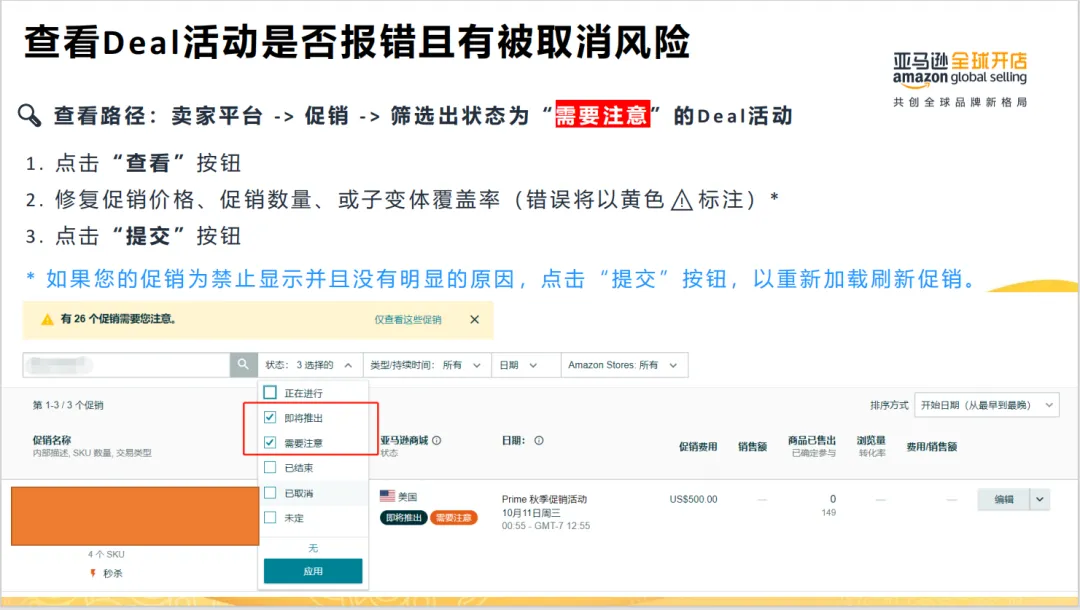This screenshot has width=1080, height=610.
Task: Open the 类型/持续时间 filter dropdown
Action: tap(426, 365)
